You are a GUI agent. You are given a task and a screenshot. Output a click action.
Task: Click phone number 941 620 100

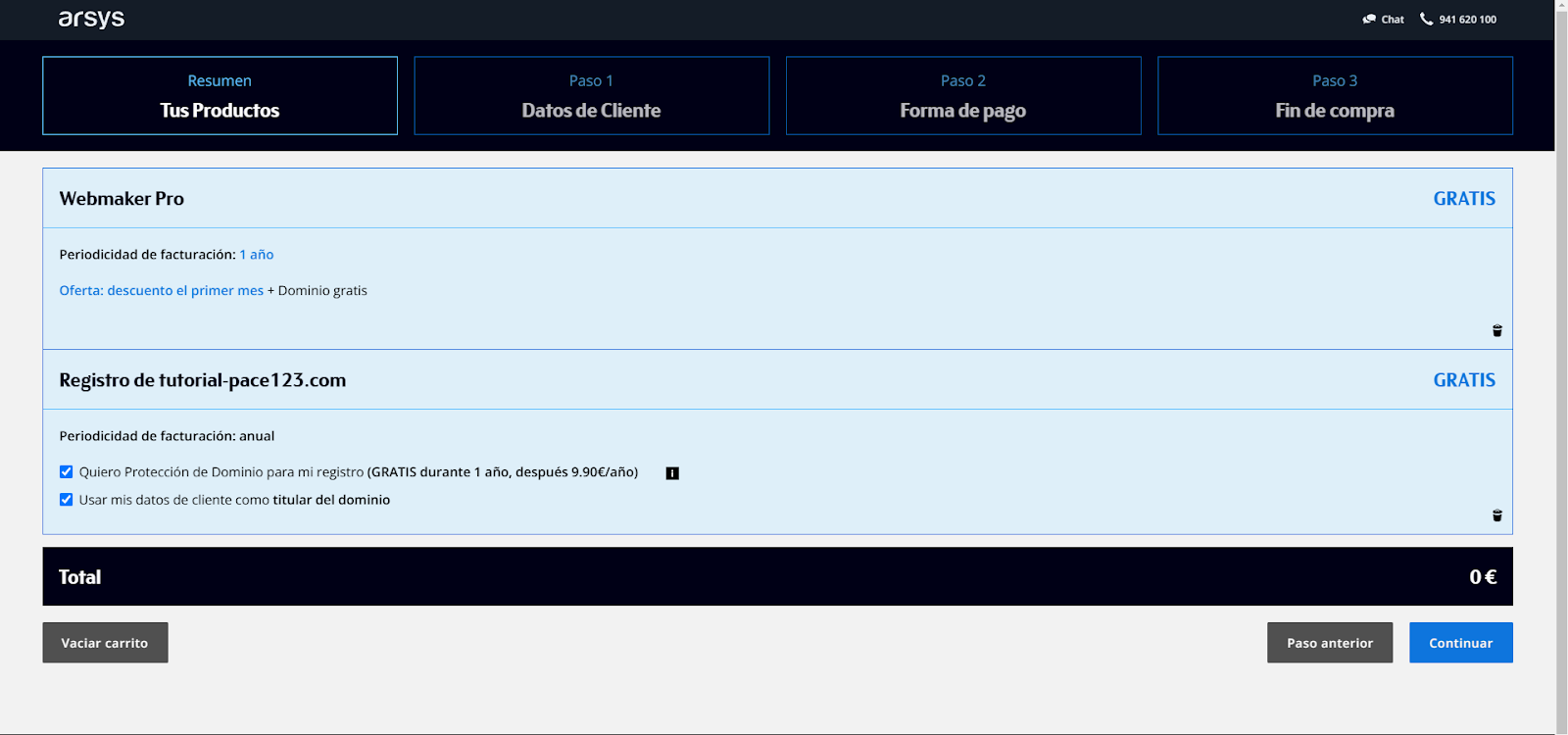1467,20
